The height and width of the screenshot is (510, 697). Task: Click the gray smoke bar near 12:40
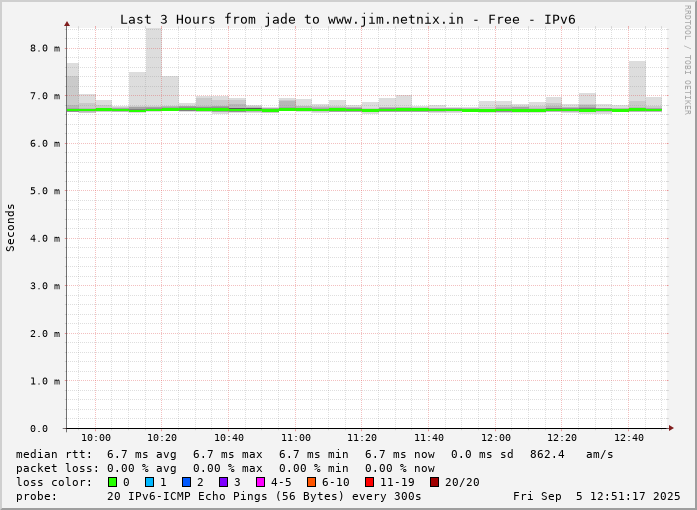pyautogui.click(x=637, y=84)
